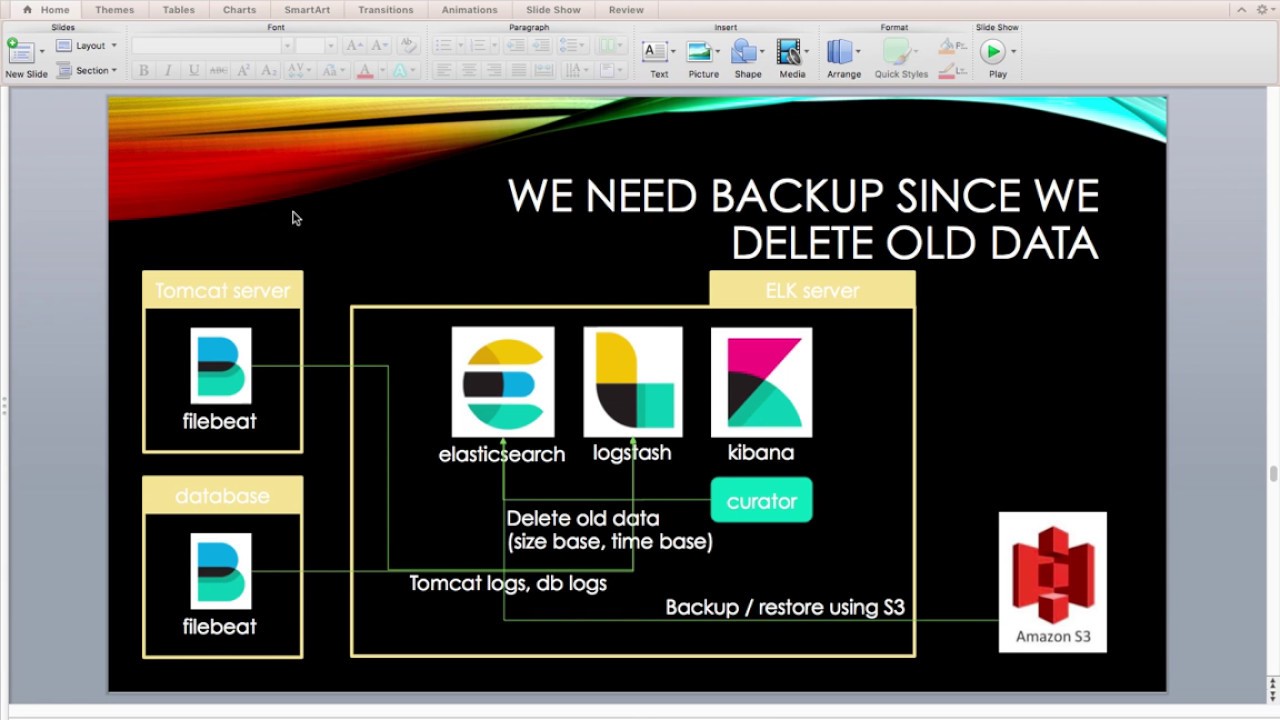Align text right
The height and width of the screenshot is (720, 1280).
point(493,70)
